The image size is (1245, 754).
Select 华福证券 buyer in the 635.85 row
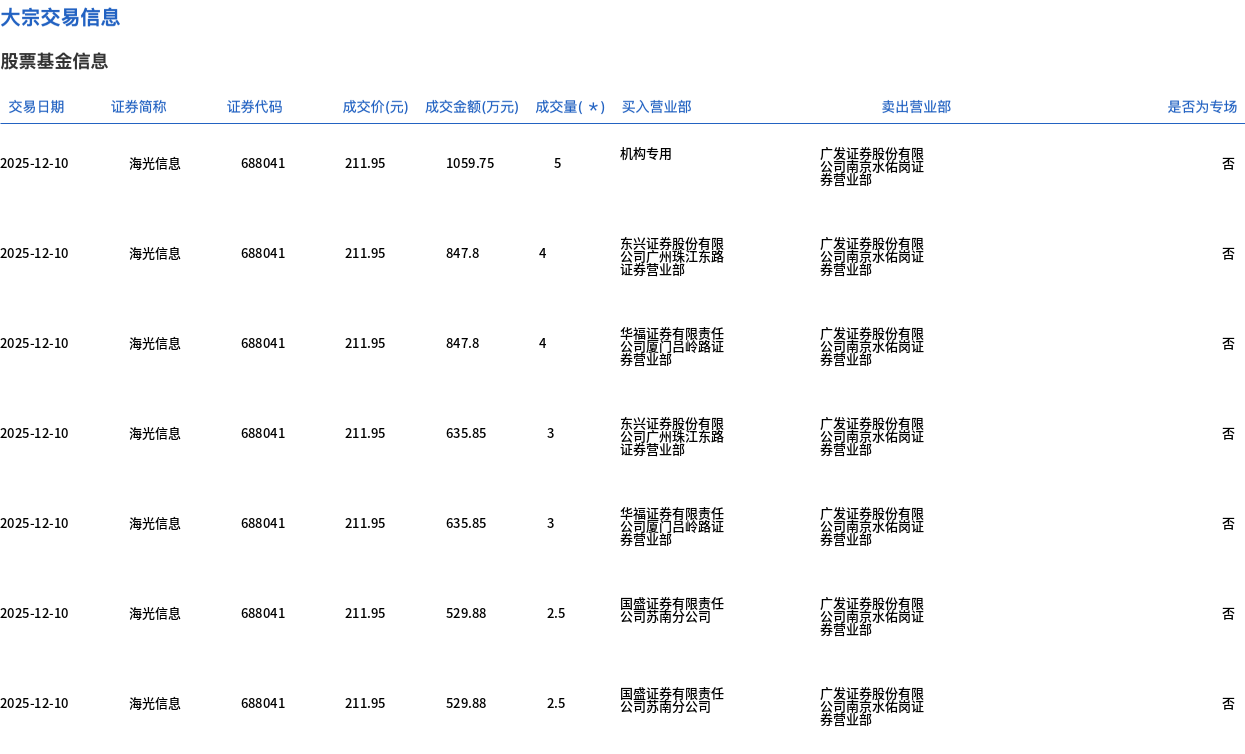pos(672,527)
